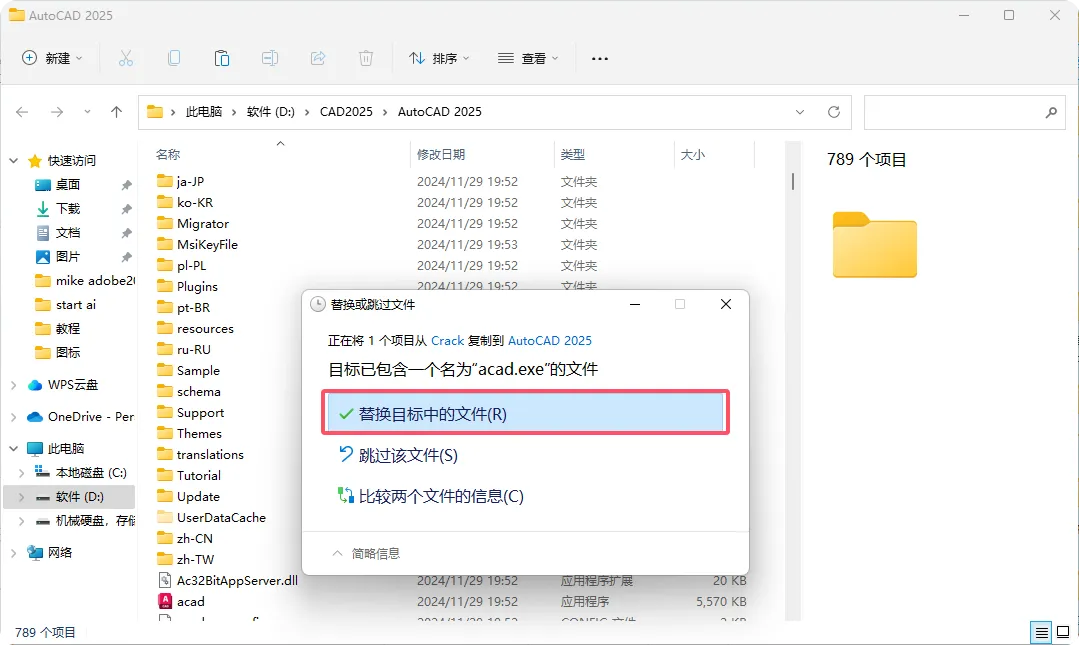The image size is (1079, 645).
Task: Select the UserDataCache folder
Action: [221, 518]
